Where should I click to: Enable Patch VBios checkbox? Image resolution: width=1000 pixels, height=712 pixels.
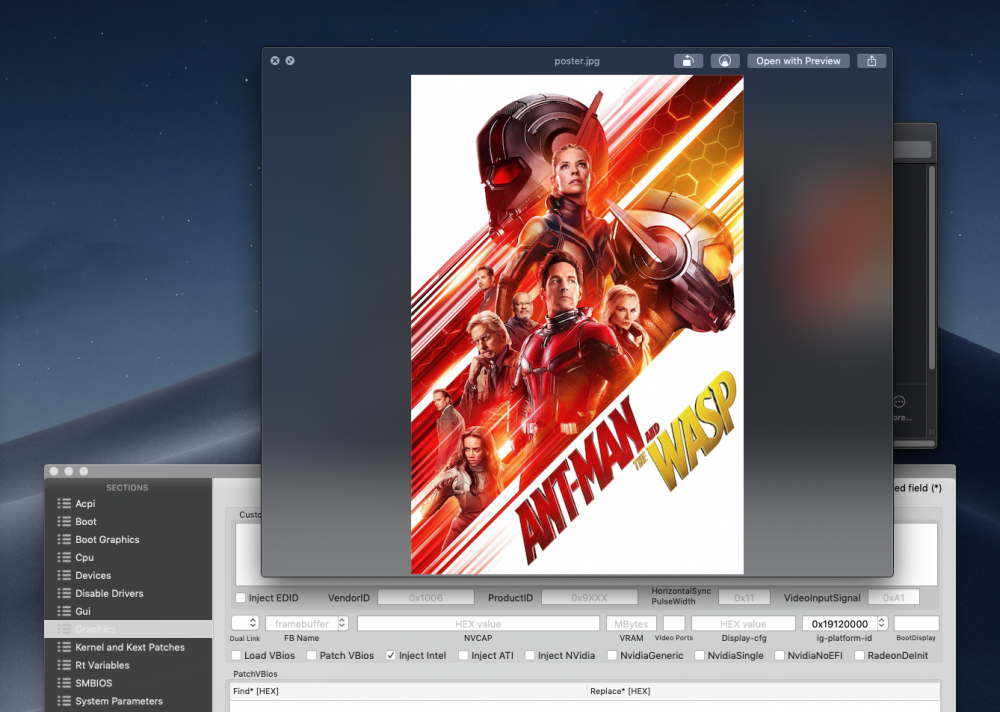(312, 655)
